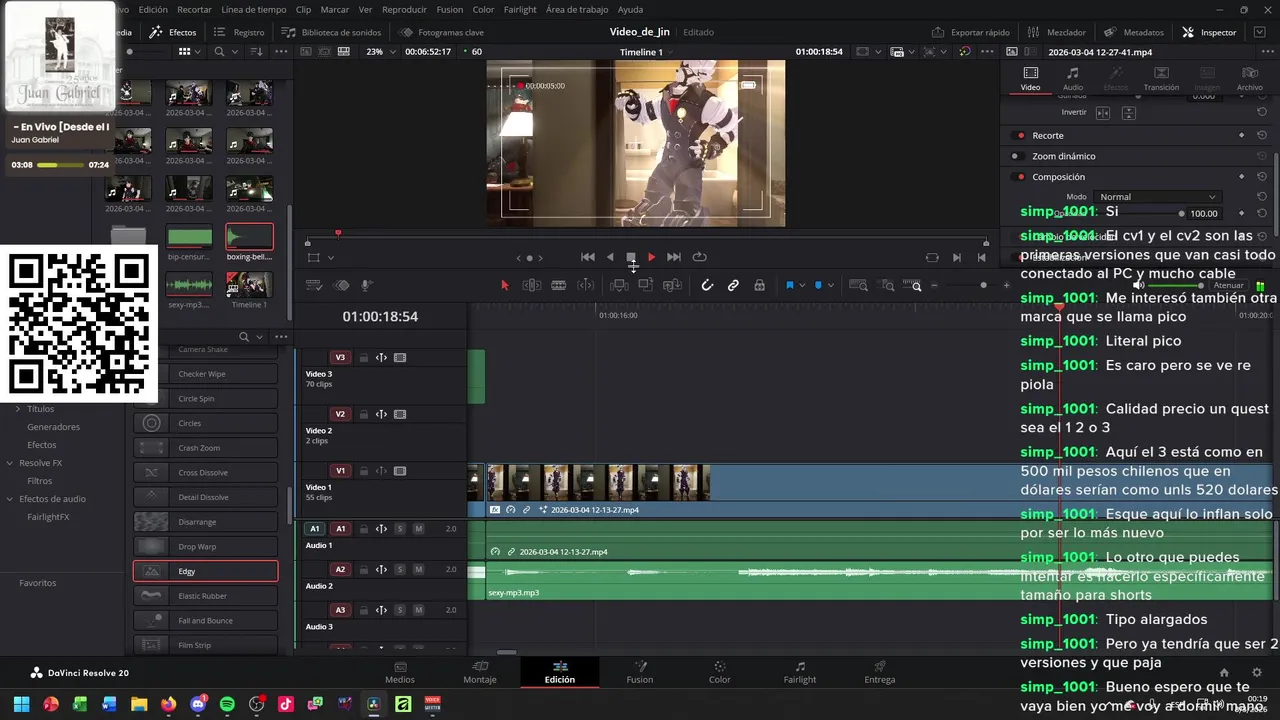
Task: Disable the Video 2 track clip icon
Action: [400, 414]
